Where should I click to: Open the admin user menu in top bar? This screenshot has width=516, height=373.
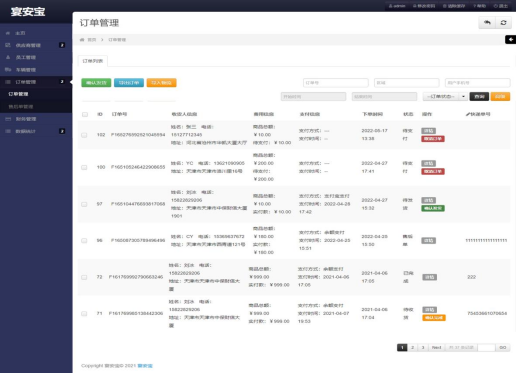click(397, 6)
